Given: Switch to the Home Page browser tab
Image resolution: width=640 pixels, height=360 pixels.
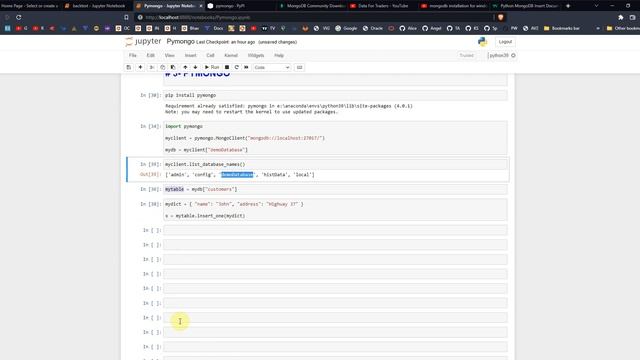Looking at the screenshot, I should pyautogui.click(x=29, y=6).
